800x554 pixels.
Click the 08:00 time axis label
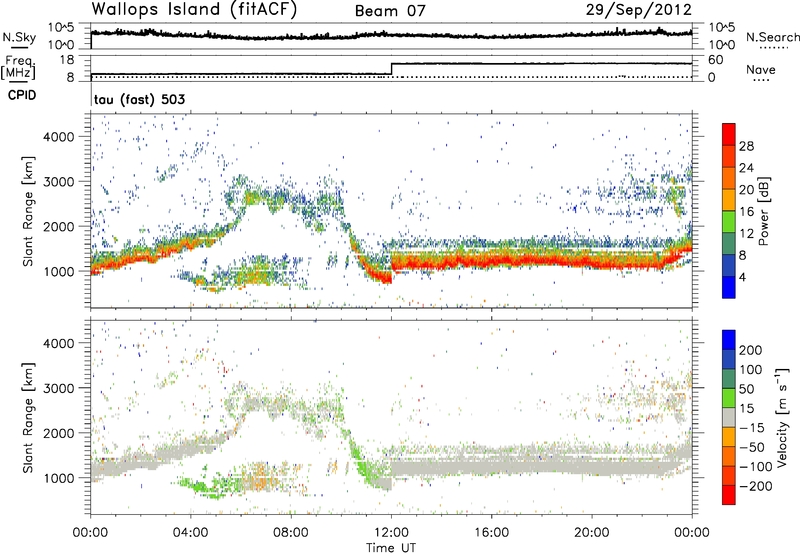[x=291, y=532]
